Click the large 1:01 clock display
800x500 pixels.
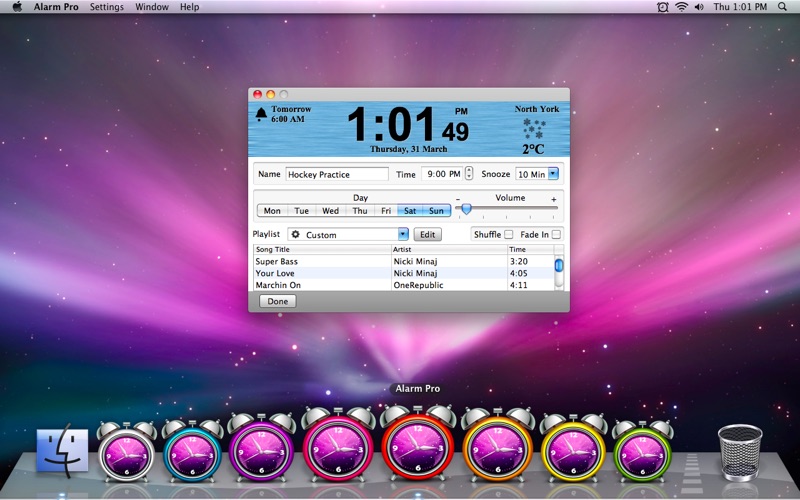click(391, 124)
